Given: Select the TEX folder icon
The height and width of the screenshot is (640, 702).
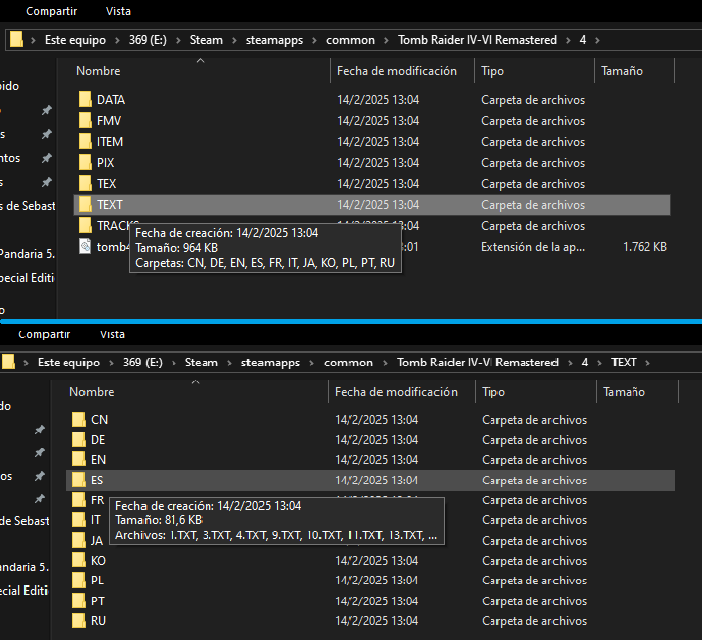Looking at the screenshot, I should pyautogui.click(x=85, y=183).
